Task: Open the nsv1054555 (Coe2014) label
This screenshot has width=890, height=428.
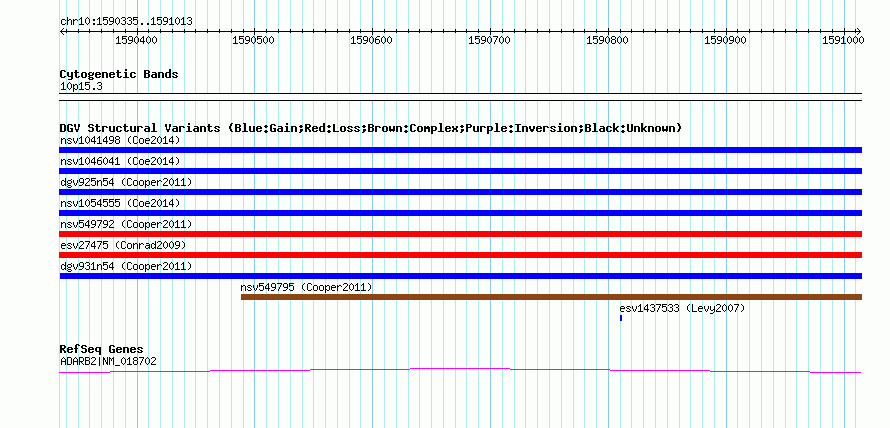Action: [x=120, y=203]
